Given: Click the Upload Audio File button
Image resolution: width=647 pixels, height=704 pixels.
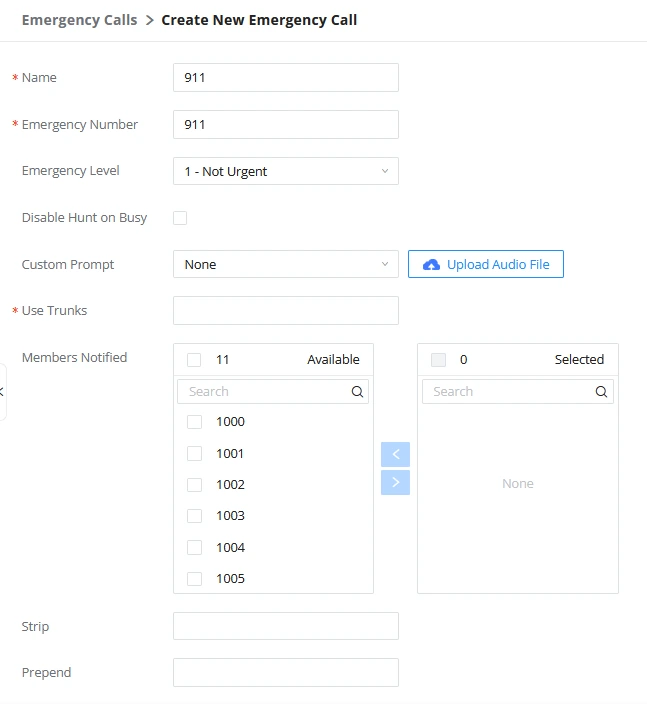Looking at the screenshot, I should pyautogui.click(x=486, y=264).
